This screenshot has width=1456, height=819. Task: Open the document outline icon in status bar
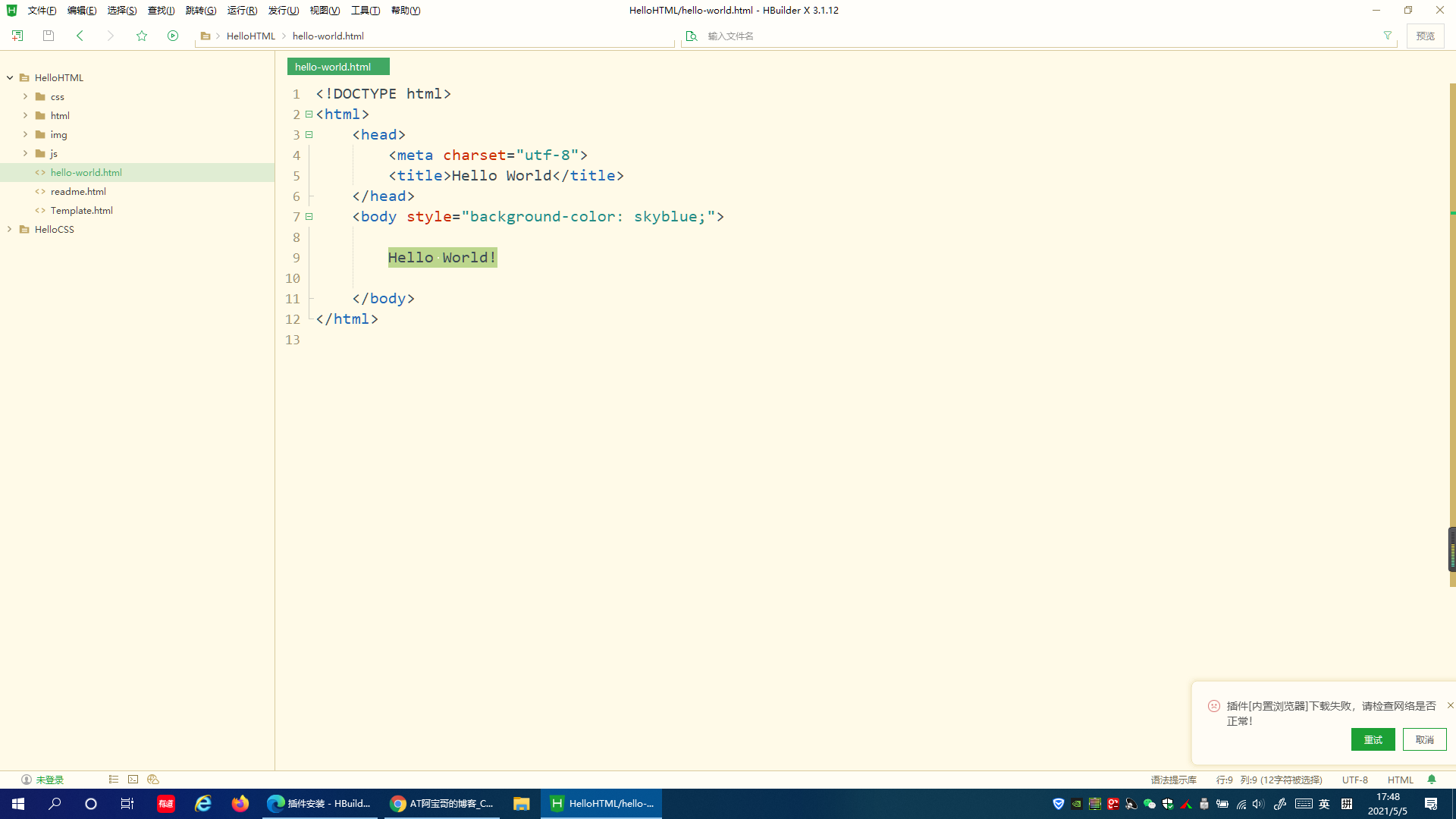pos(114,780)
